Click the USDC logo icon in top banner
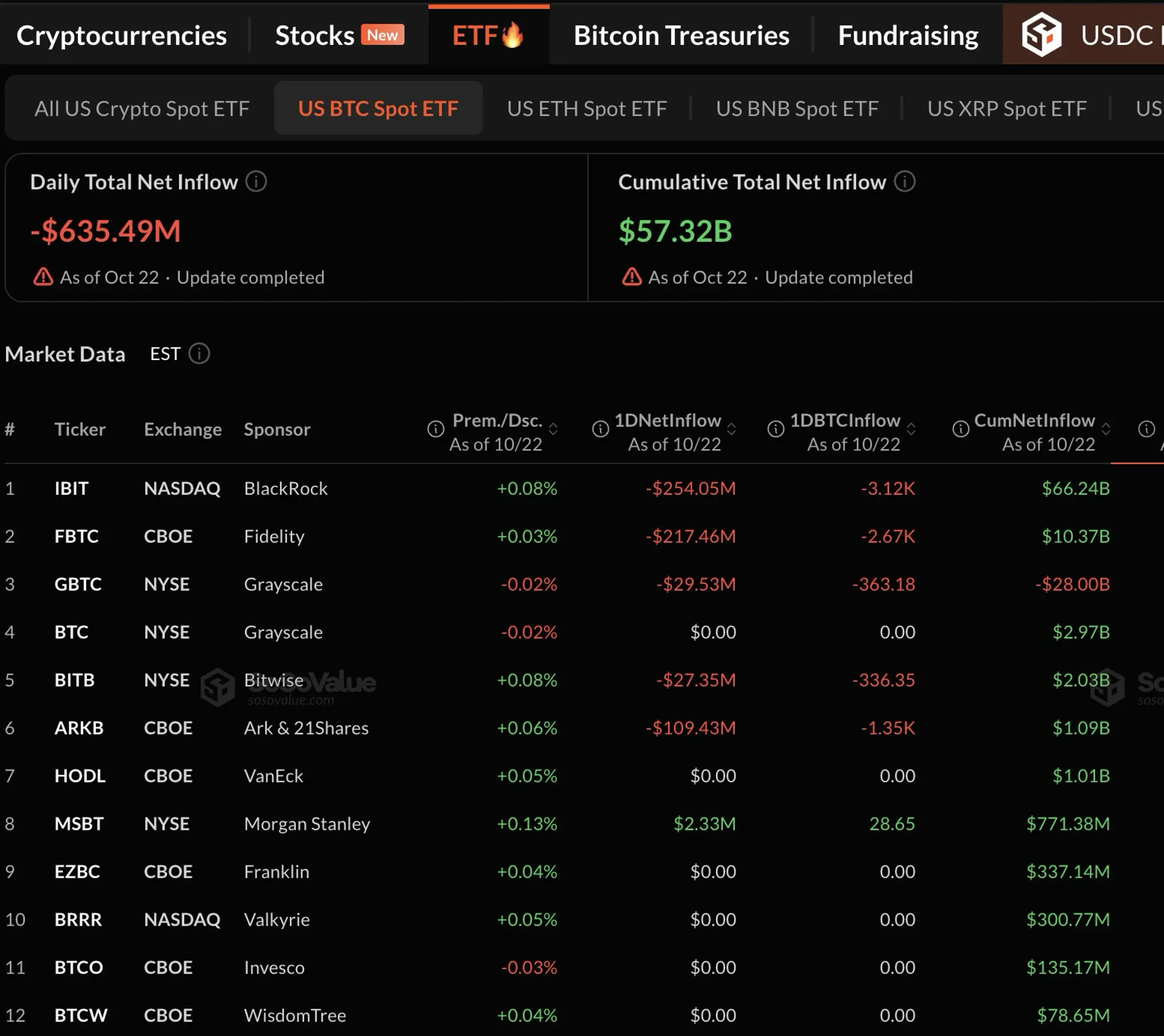This screenshot has height=1036, width=1164. tap(1041, 35)
